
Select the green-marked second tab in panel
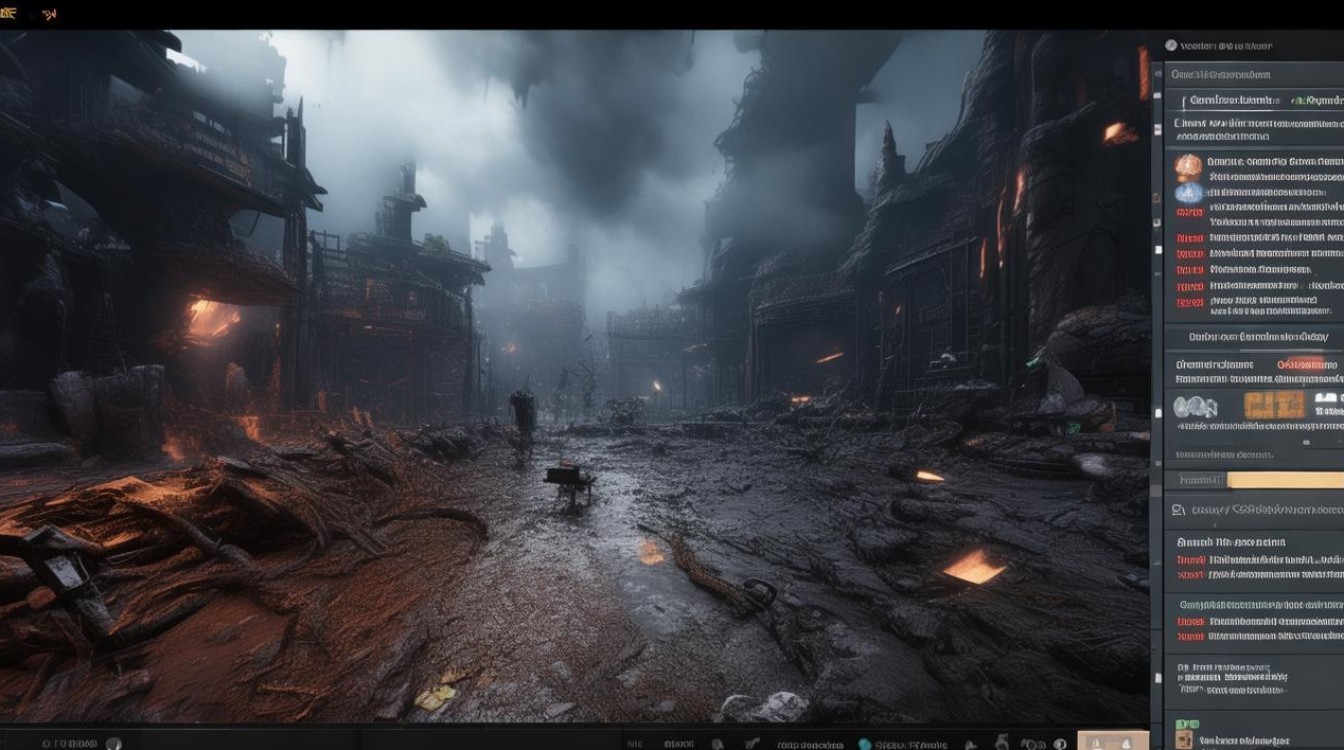click(1315, 101)
